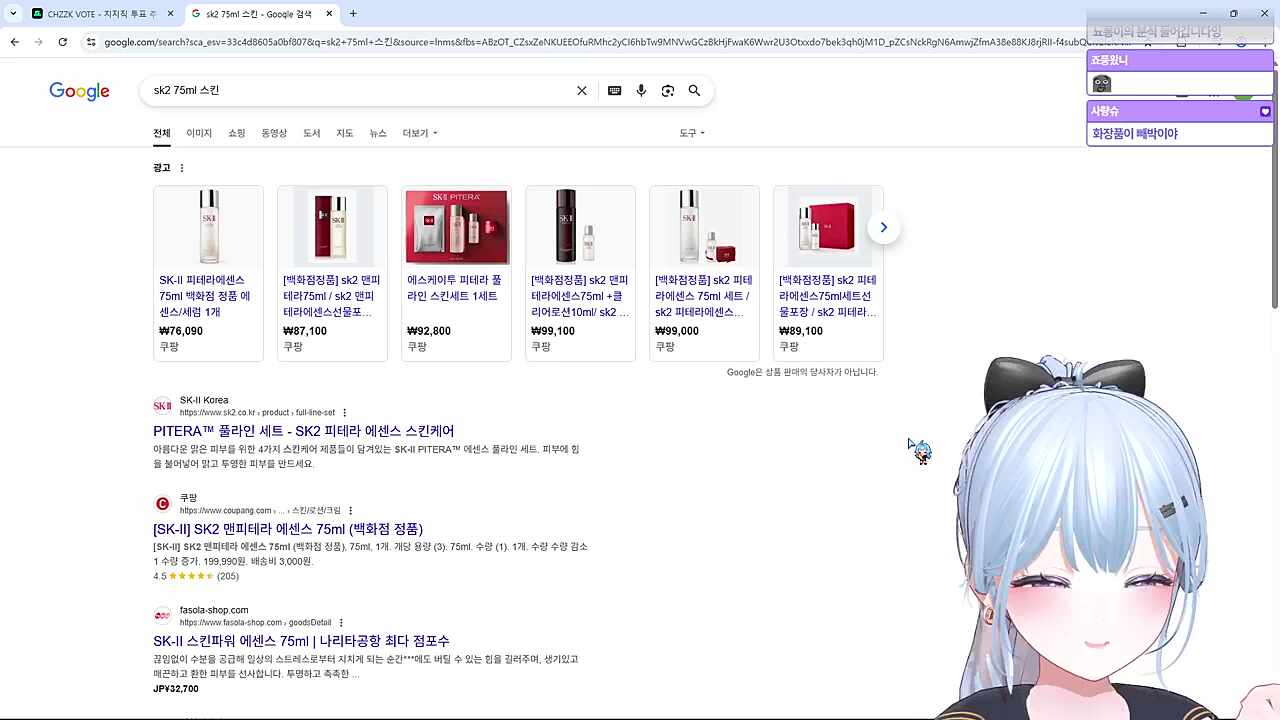Switch to the CHZZK VOTE tab
The height and width of the screenshot is (720, 1280).
[102, 14]
